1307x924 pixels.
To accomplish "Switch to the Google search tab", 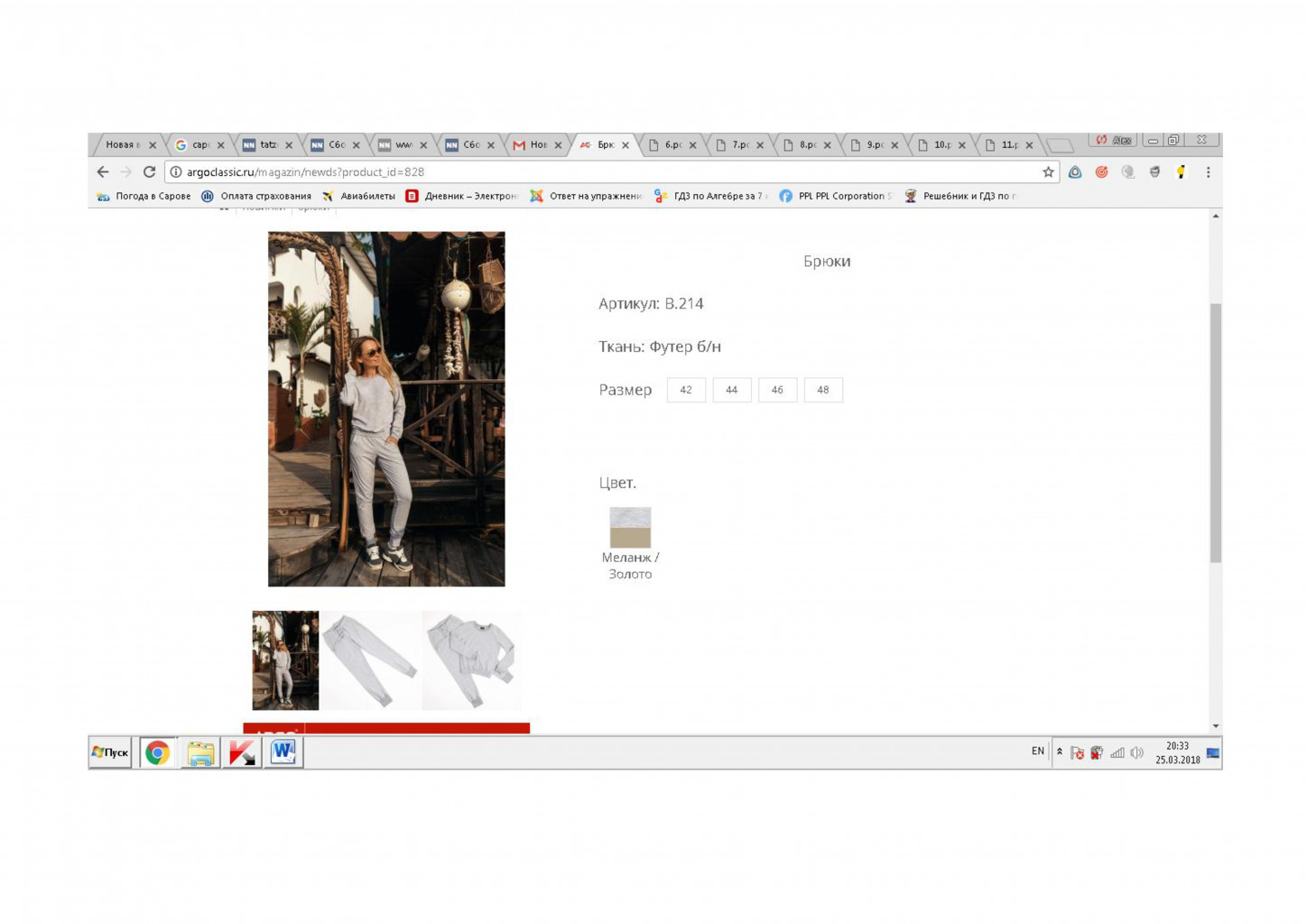I will (198, 144).
